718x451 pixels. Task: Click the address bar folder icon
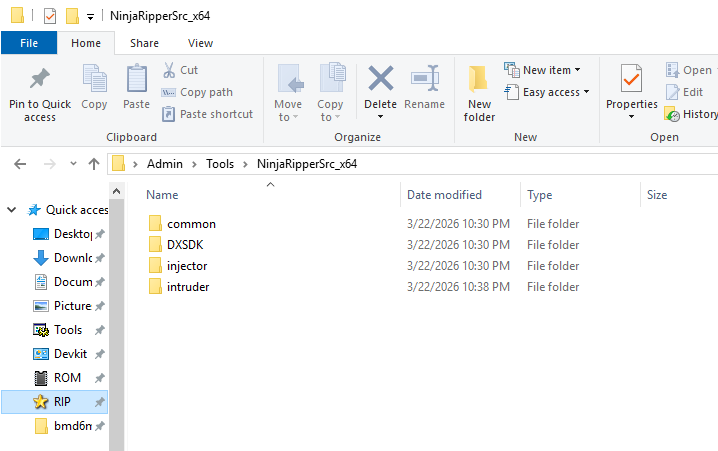tap(119, 163)
